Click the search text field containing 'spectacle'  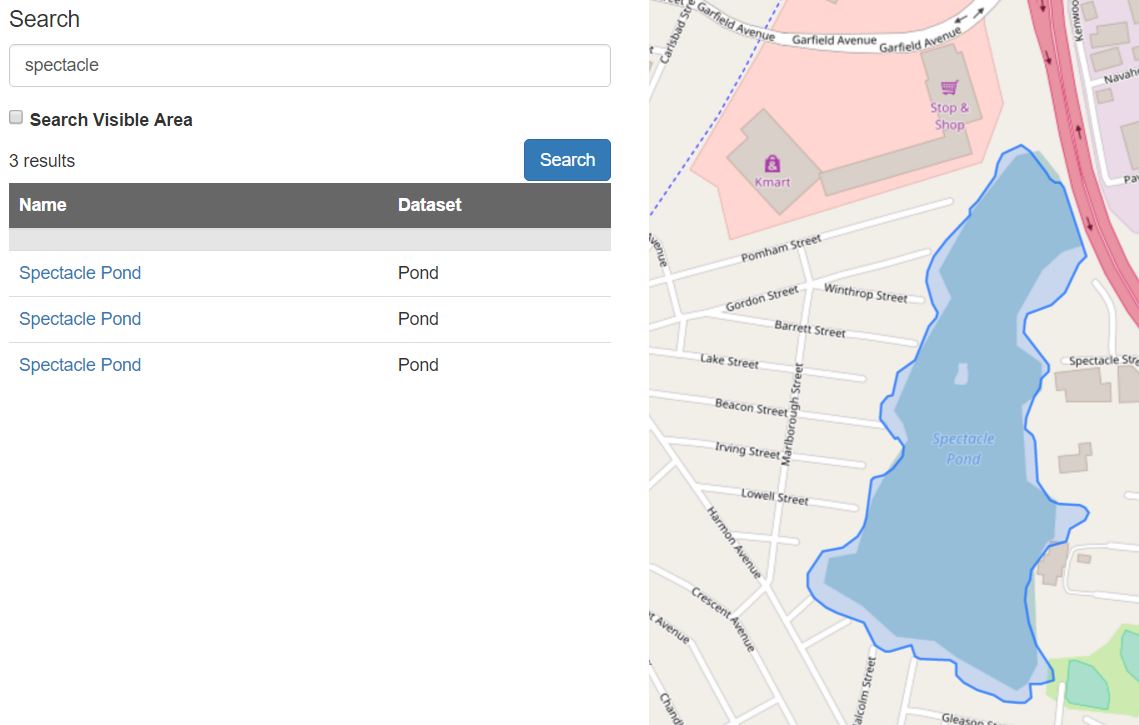tap(309, 65)
